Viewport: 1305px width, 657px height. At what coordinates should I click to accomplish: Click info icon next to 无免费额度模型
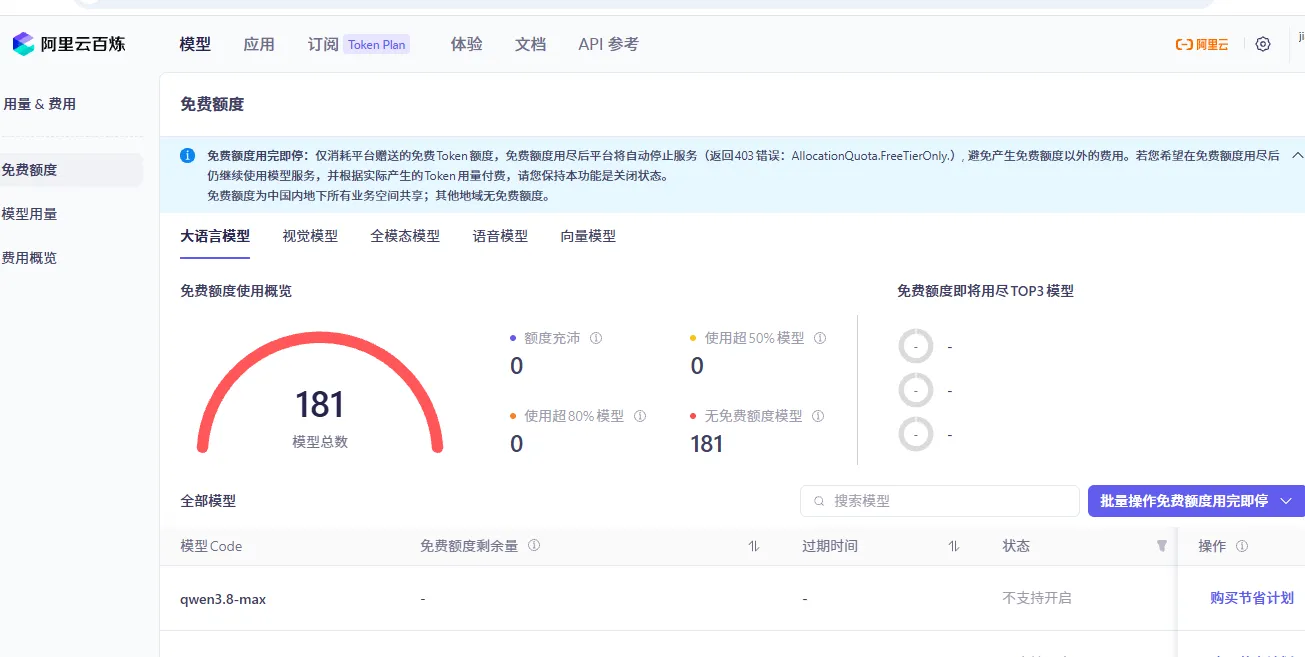(x=818, y=416)
